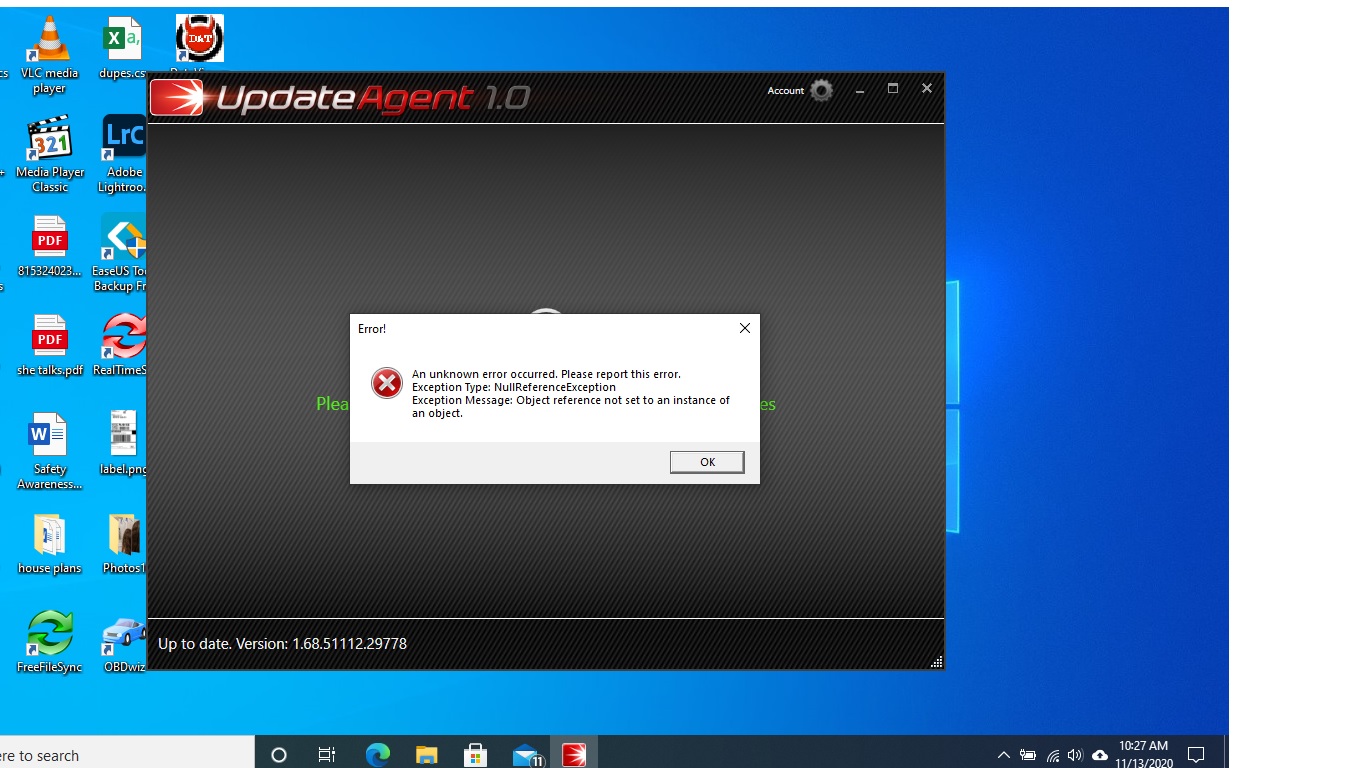Select the Adobe Lightroom desktop shortcut
Image resolution: width=1366 pixels, height=768 pixels.
click(x=123, y=155)
